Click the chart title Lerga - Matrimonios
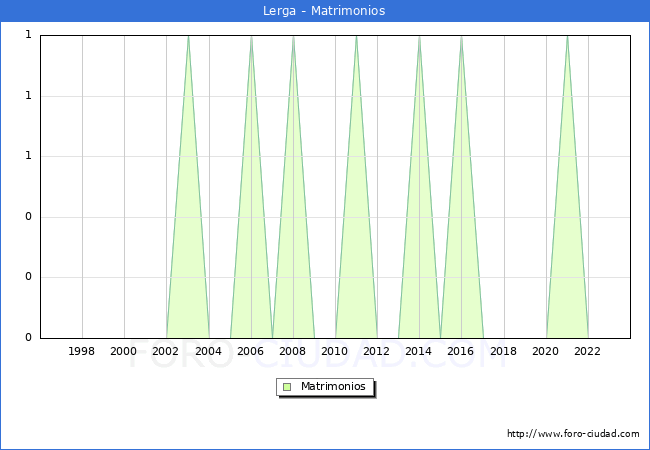650x450 pixels. tap(325, 11)
